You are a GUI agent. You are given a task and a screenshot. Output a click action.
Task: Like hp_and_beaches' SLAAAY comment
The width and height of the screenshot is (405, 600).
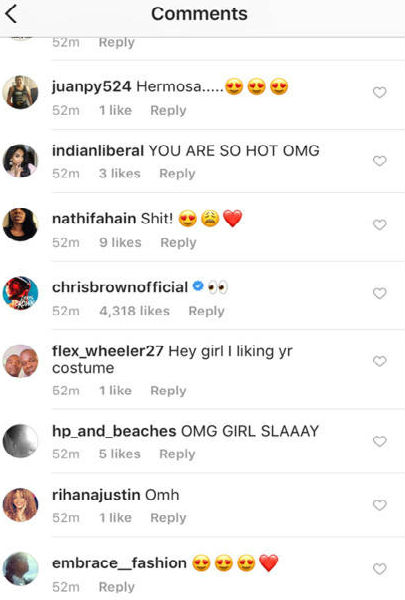click(379, 441)
